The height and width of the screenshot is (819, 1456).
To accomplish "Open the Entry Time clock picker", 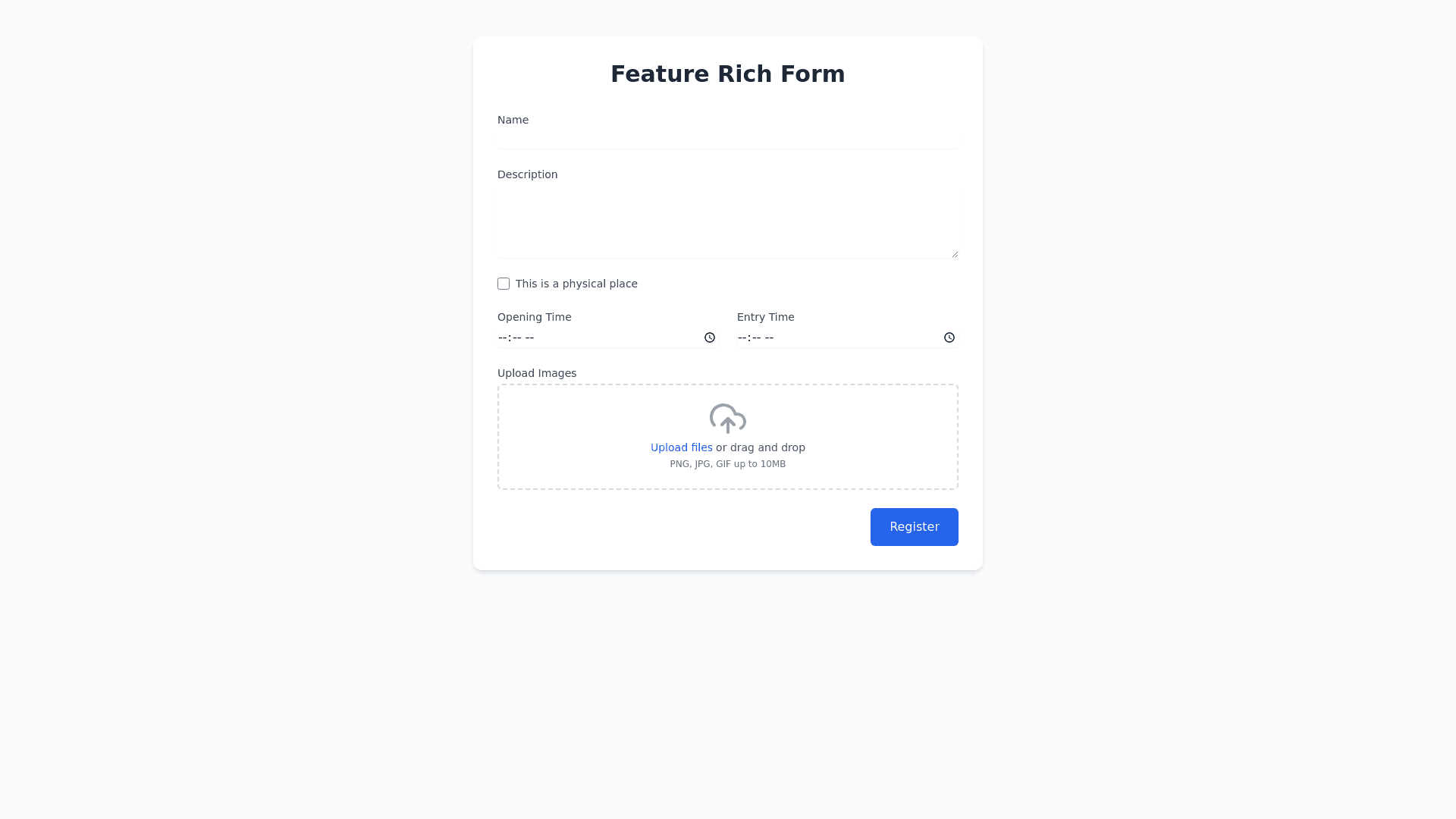I will [x=949, y=337].
